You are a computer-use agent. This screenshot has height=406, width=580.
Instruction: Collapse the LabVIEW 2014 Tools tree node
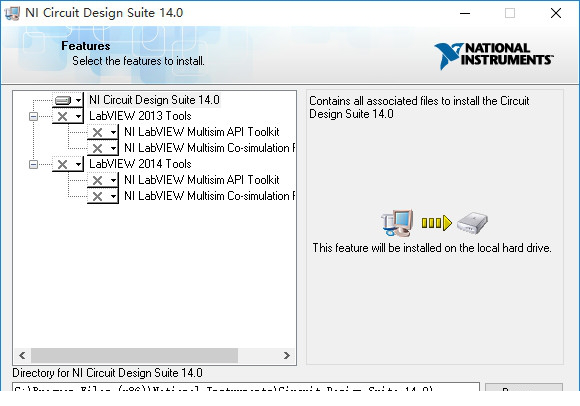click(33, 164)
